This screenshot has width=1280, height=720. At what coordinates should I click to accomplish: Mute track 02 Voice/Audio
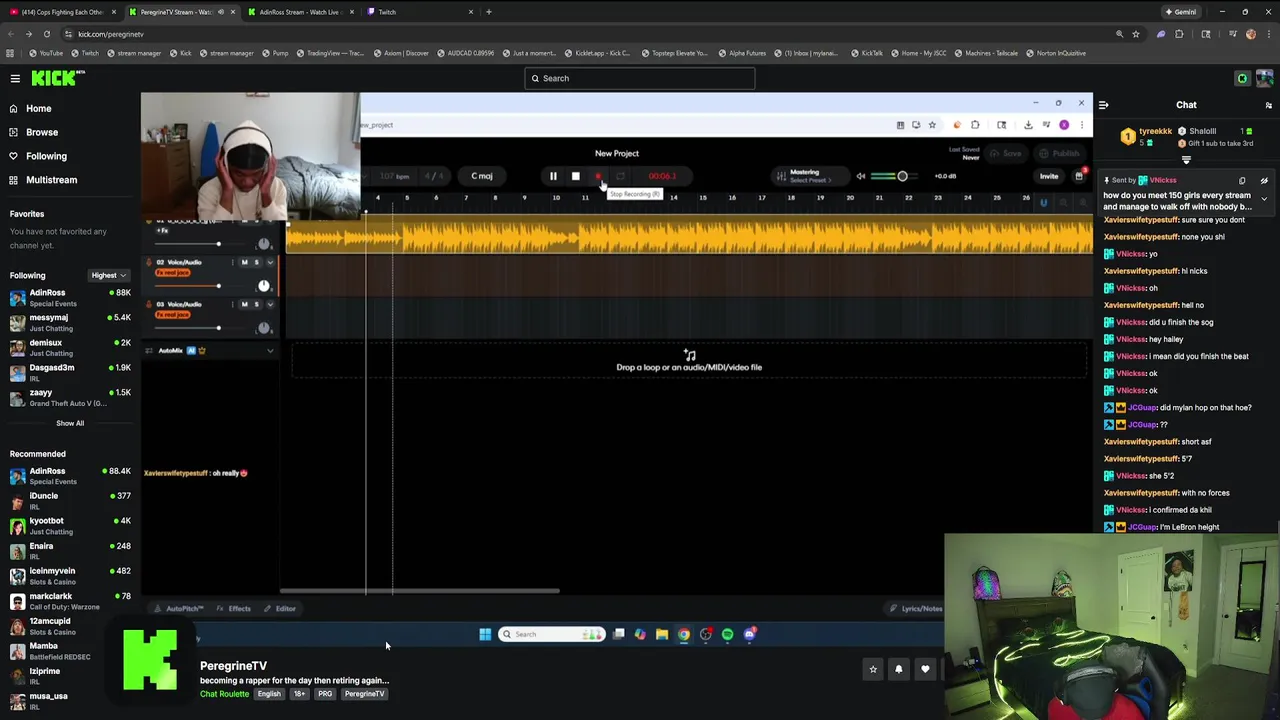click(x=244, y=262)
